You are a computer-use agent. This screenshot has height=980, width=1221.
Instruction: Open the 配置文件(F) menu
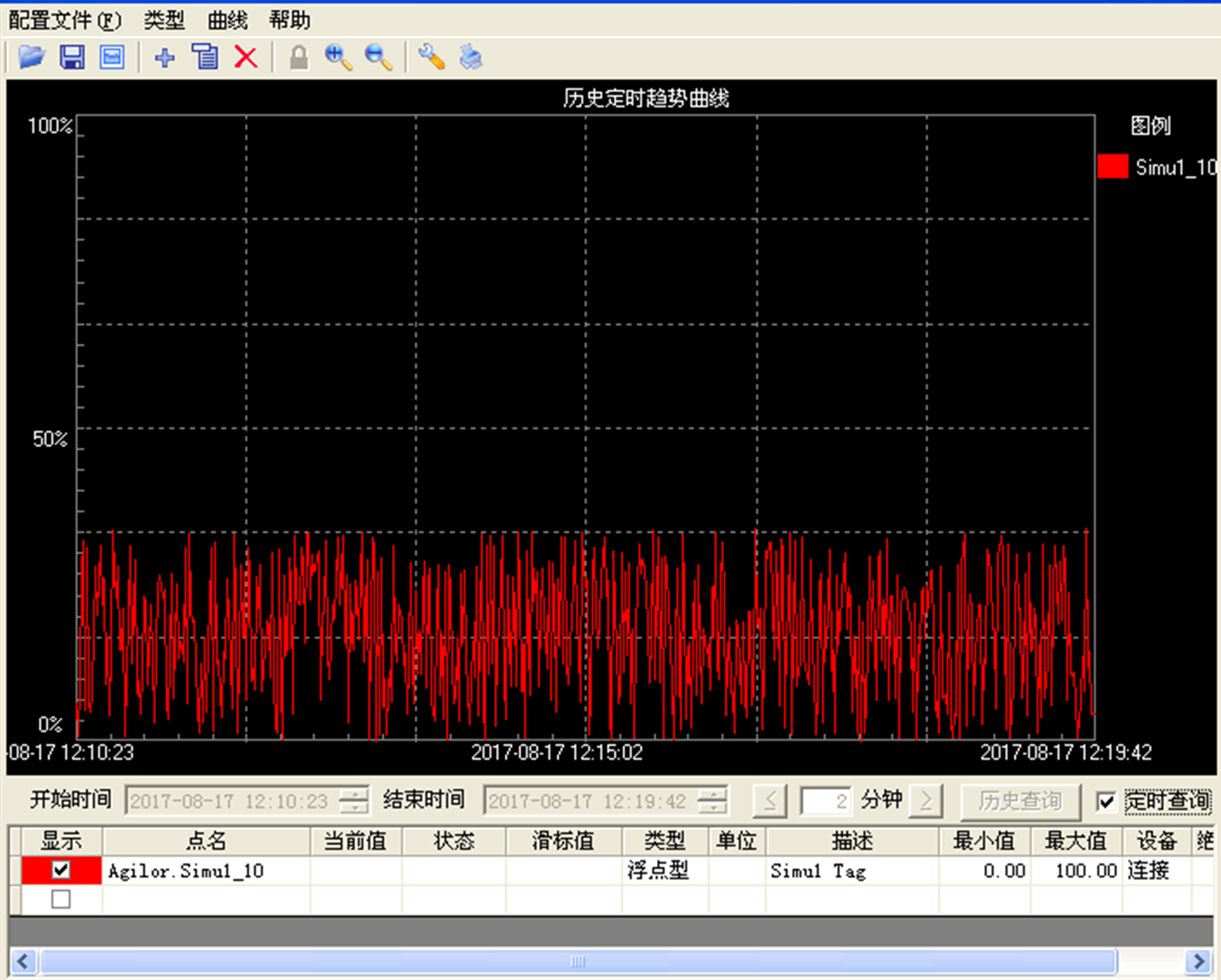[64, 20]
